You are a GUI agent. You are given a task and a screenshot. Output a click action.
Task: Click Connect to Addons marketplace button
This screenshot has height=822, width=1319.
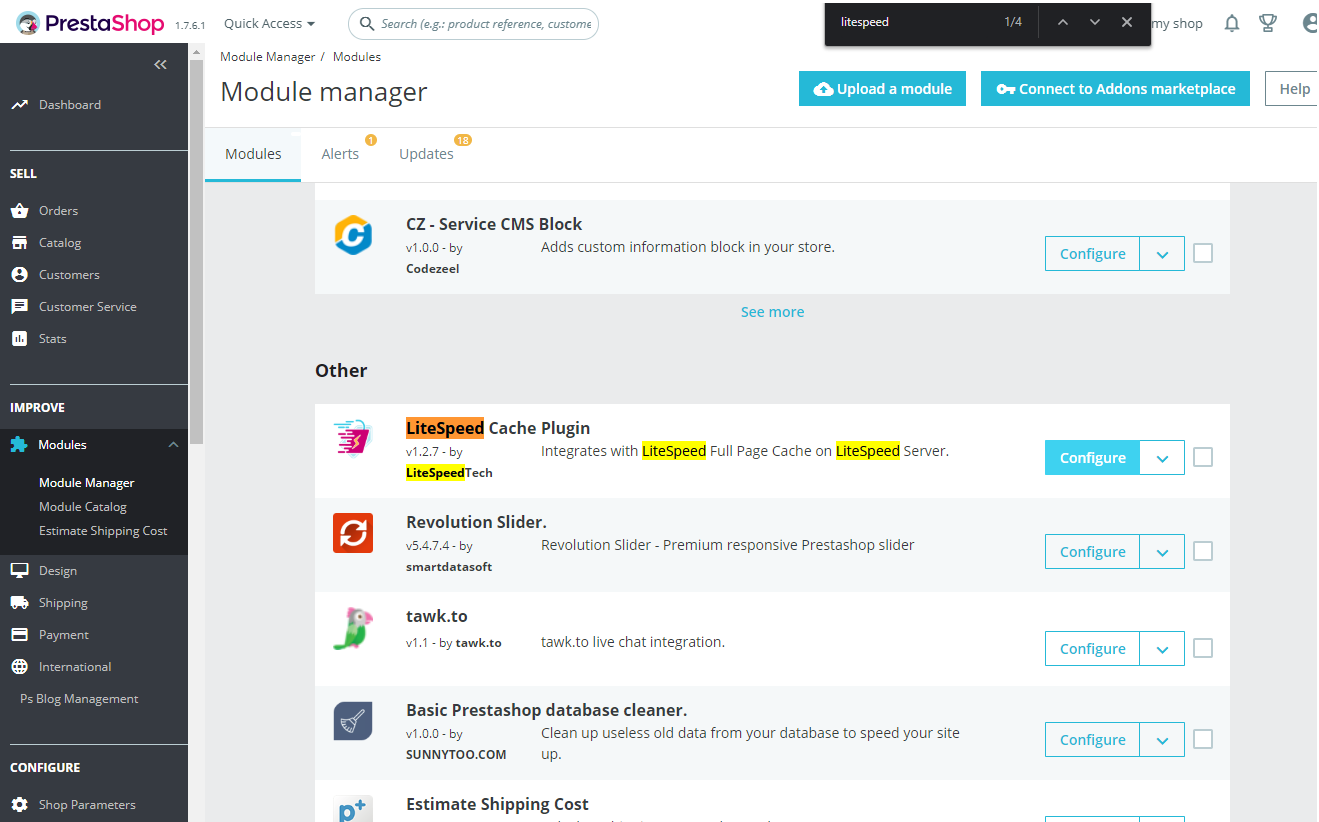pos(1115,89)
